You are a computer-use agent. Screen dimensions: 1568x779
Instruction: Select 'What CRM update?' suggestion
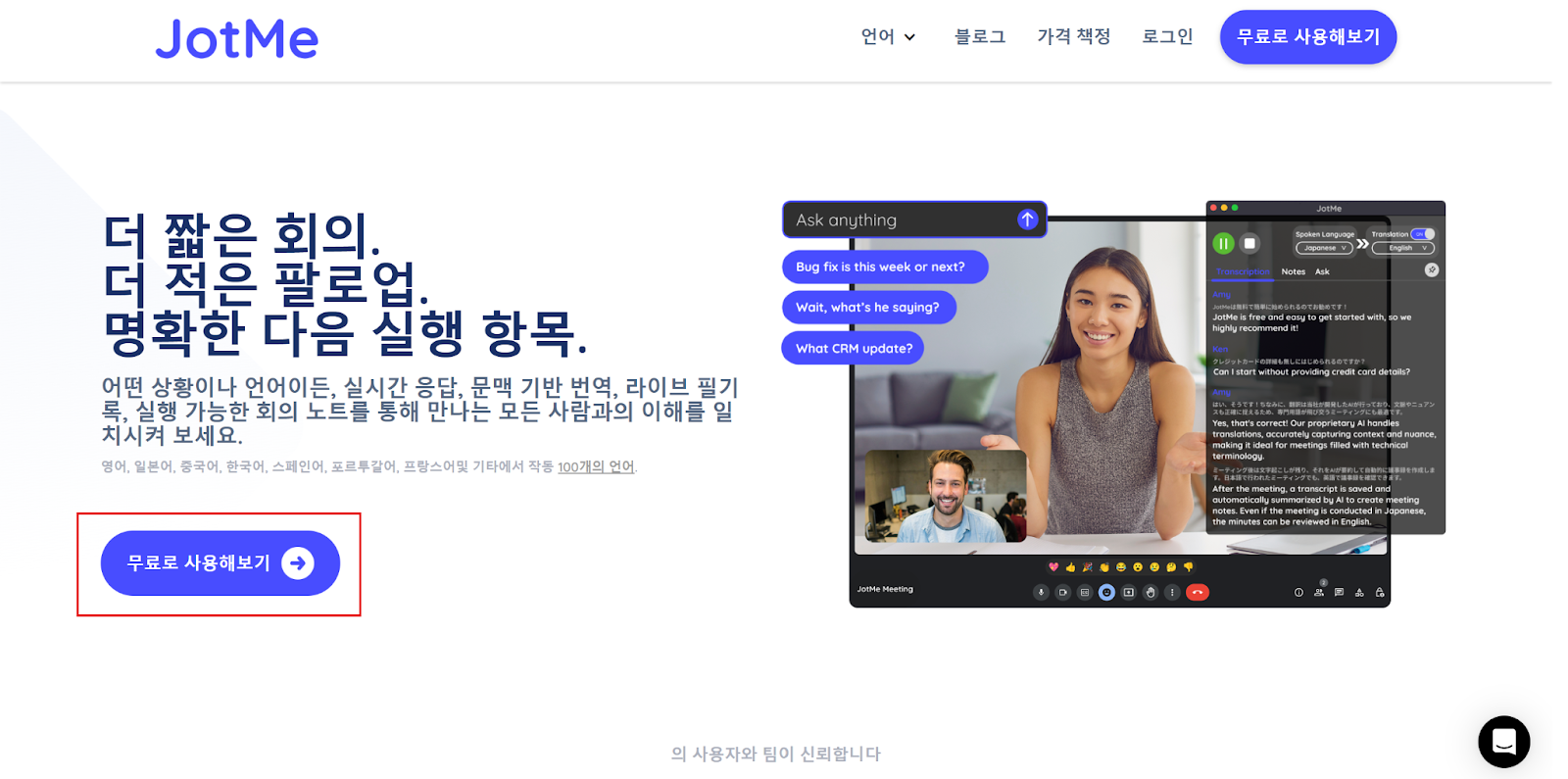[853, 348]
